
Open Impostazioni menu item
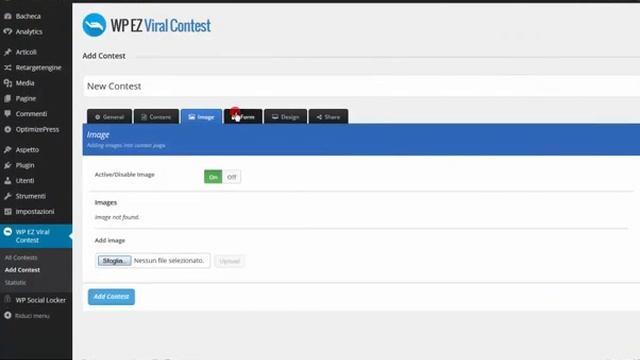pos(35,211)
